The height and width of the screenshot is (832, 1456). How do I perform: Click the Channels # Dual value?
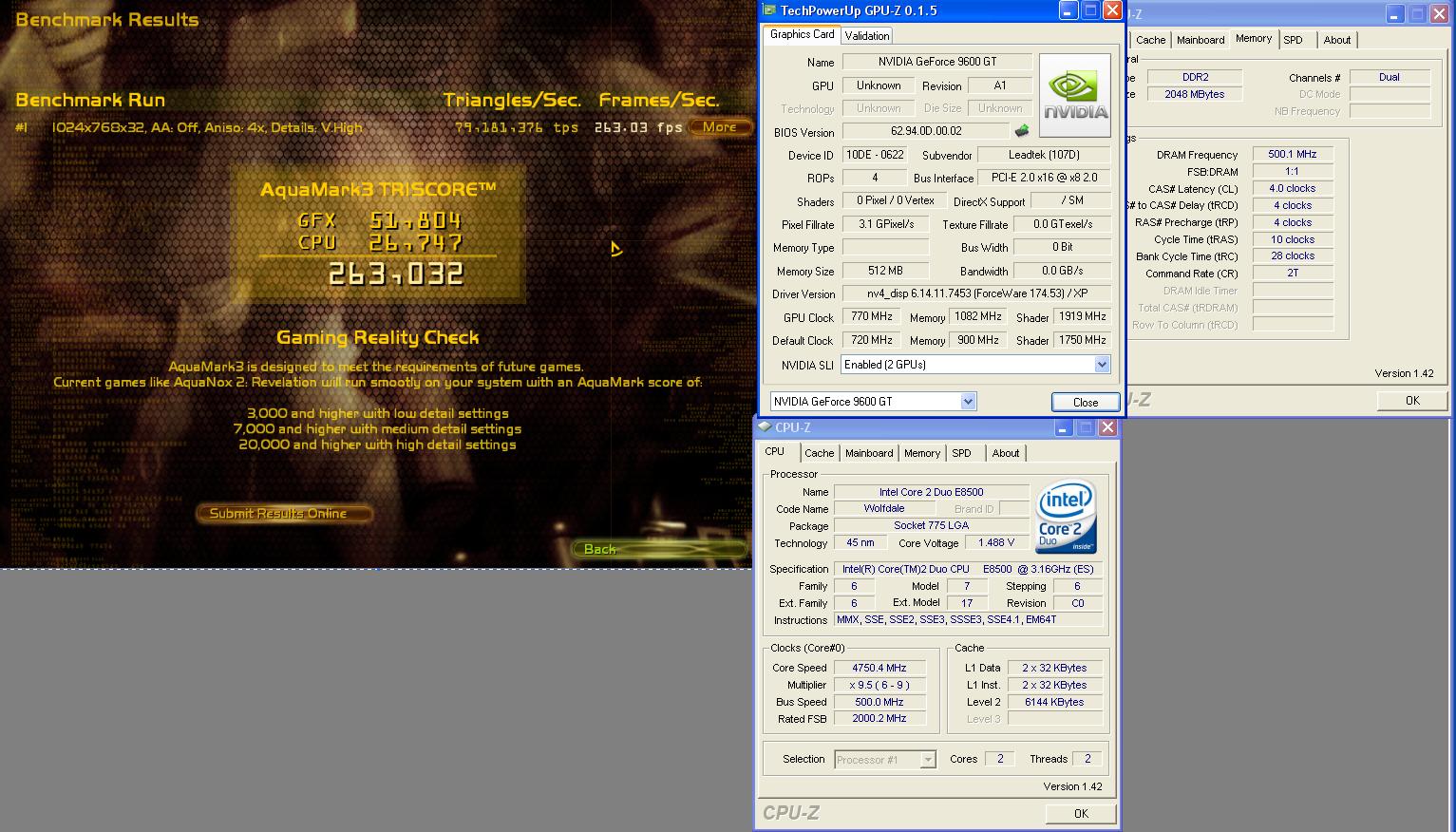point(1390,77)
